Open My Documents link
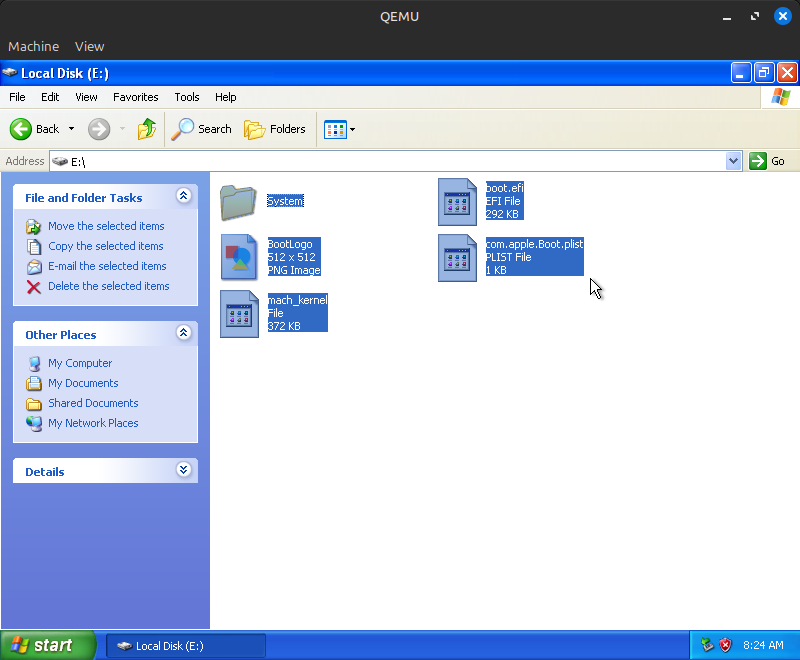800x660 pixels. 83,383
